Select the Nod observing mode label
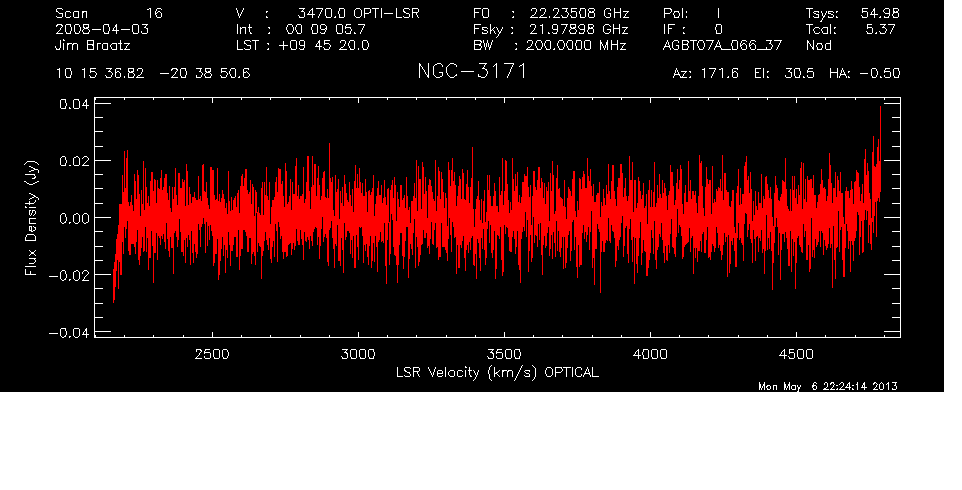This screenshot has height=490, width=962. (819, 45)
